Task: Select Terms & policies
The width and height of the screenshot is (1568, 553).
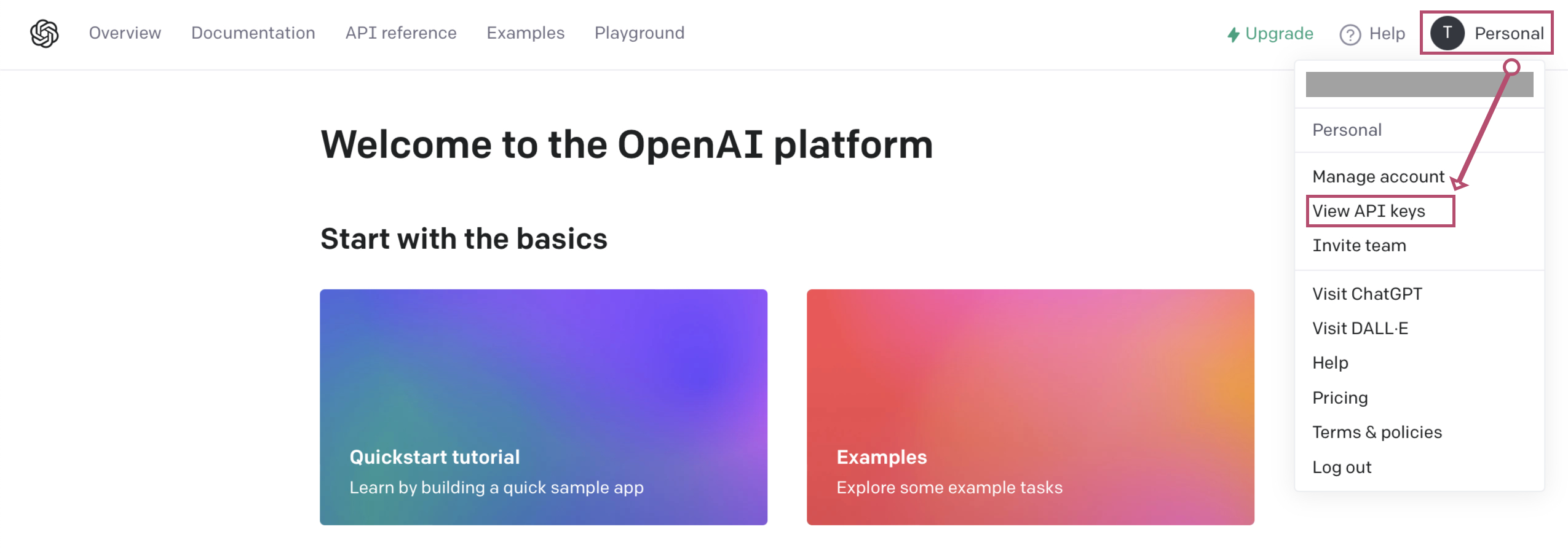Action: (1377, 433)
